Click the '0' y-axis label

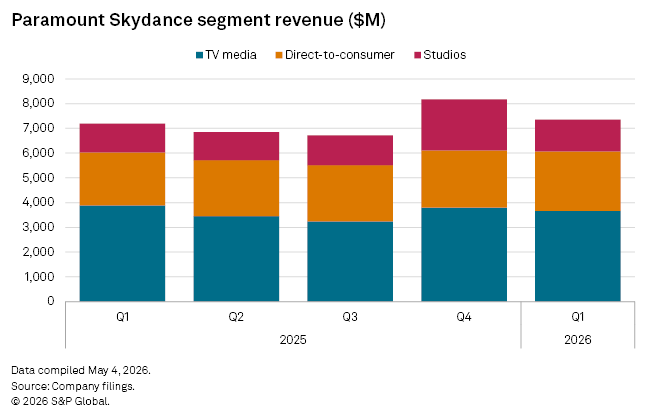(51, 301)
